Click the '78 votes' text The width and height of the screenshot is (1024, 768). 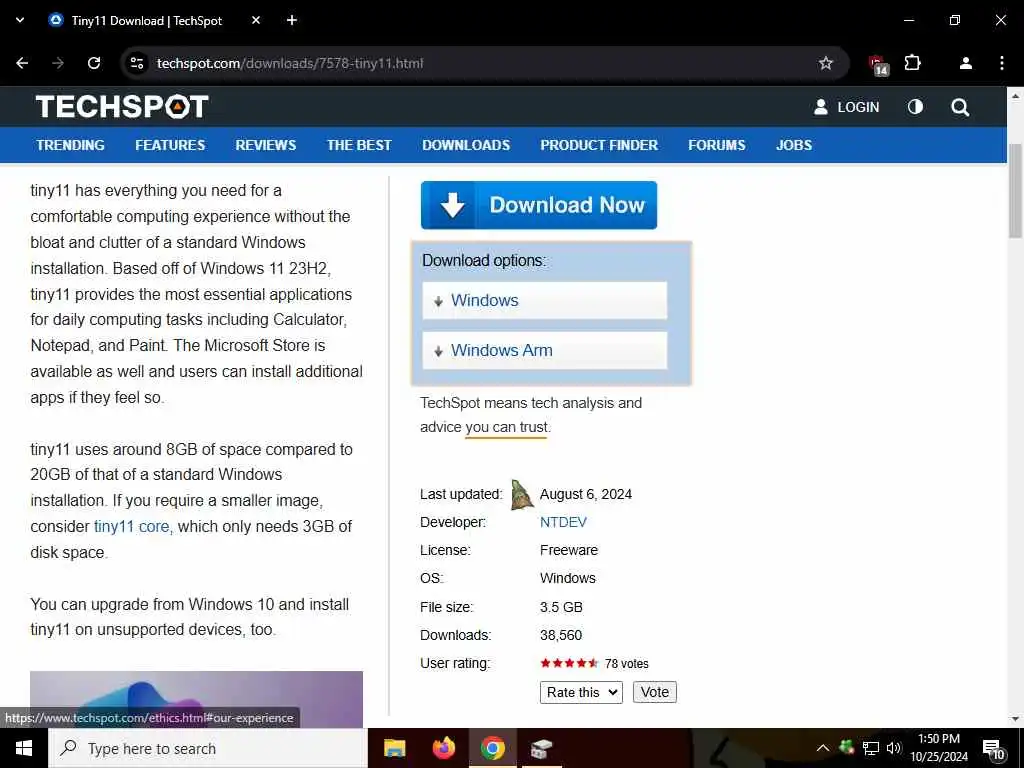coord(626,664)
